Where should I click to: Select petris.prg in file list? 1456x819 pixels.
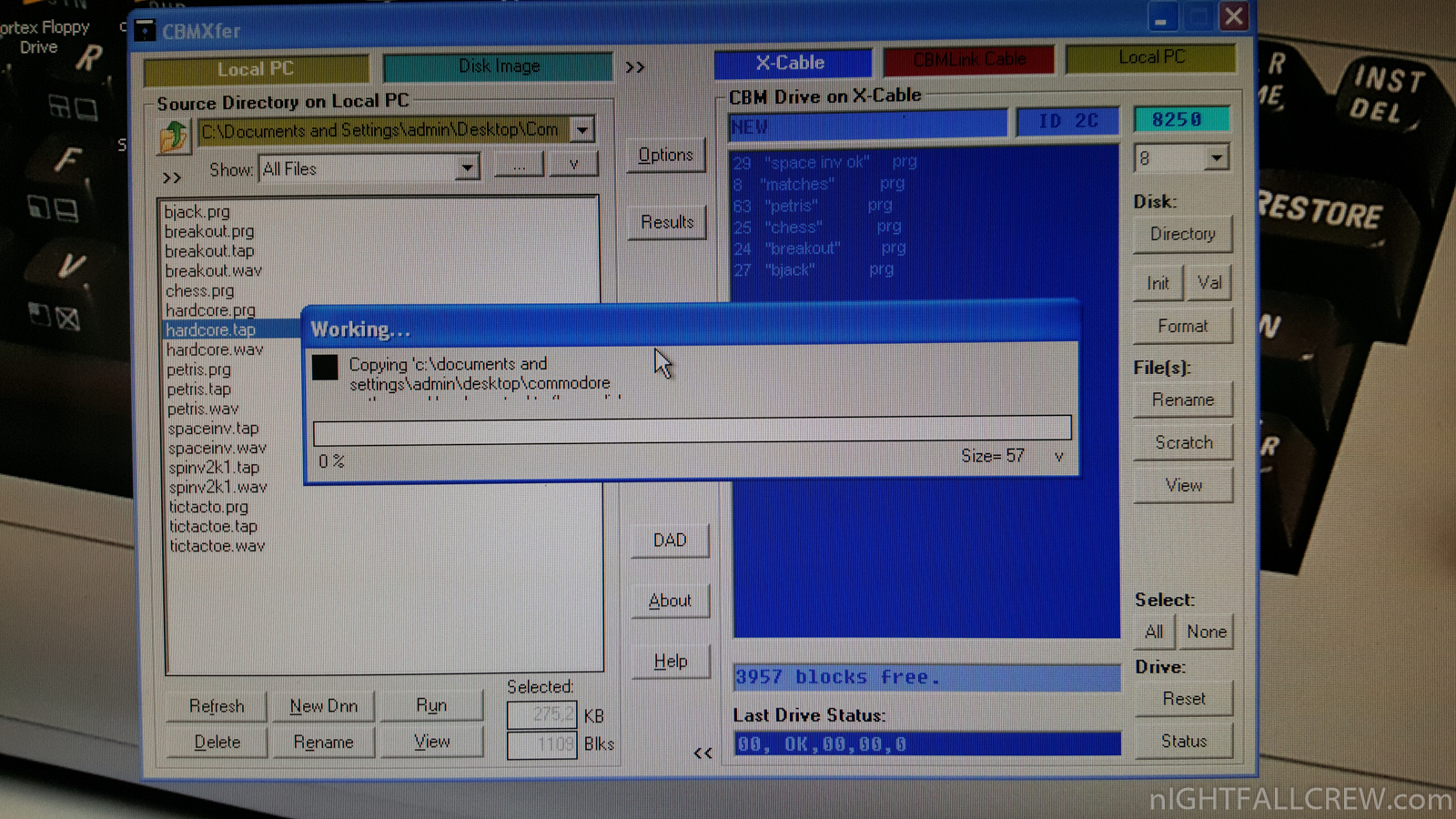click(198, 370)
